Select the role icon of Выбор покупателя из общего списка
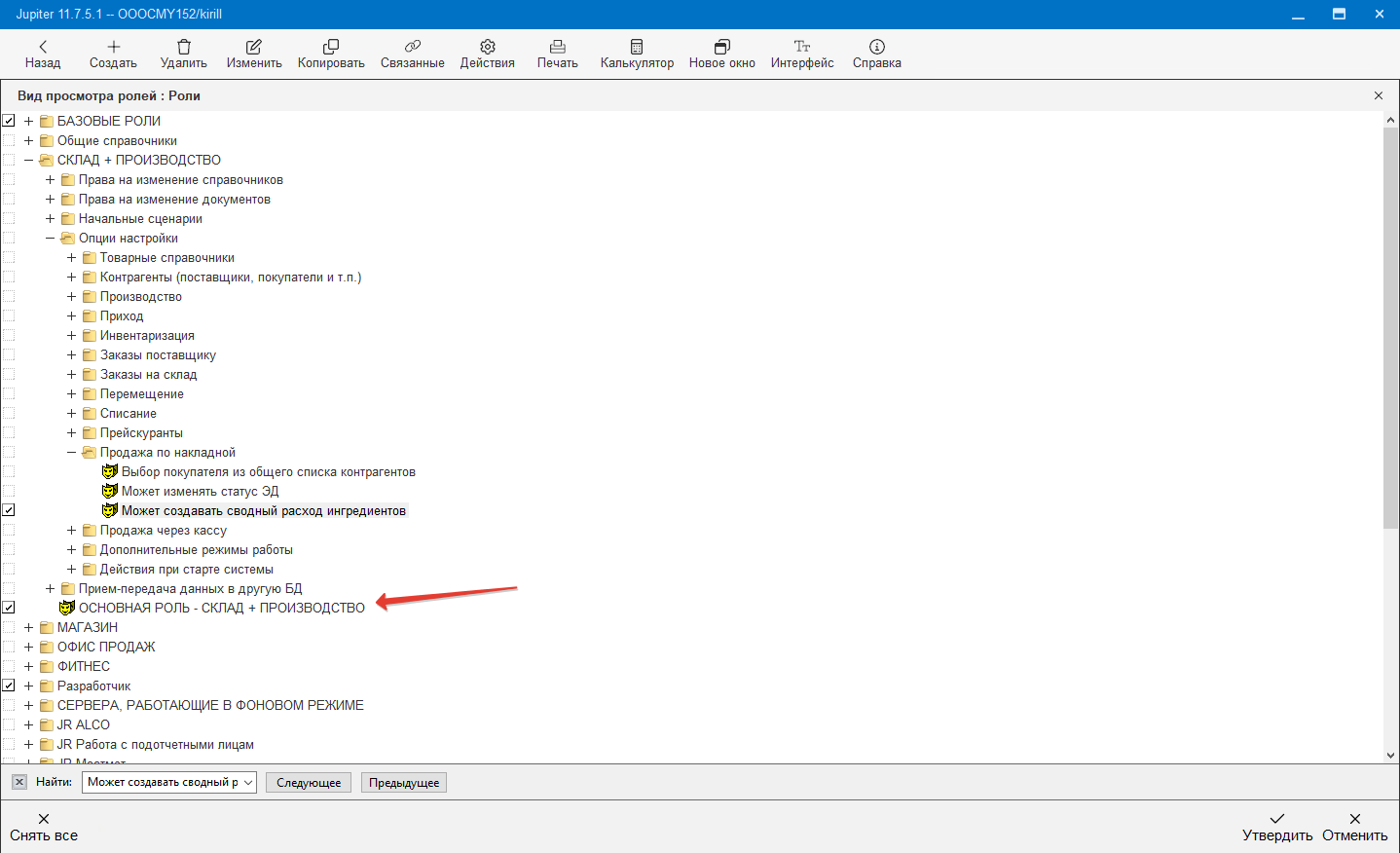Viewport: 1400px width, 853px height. (x=110, y=471)
